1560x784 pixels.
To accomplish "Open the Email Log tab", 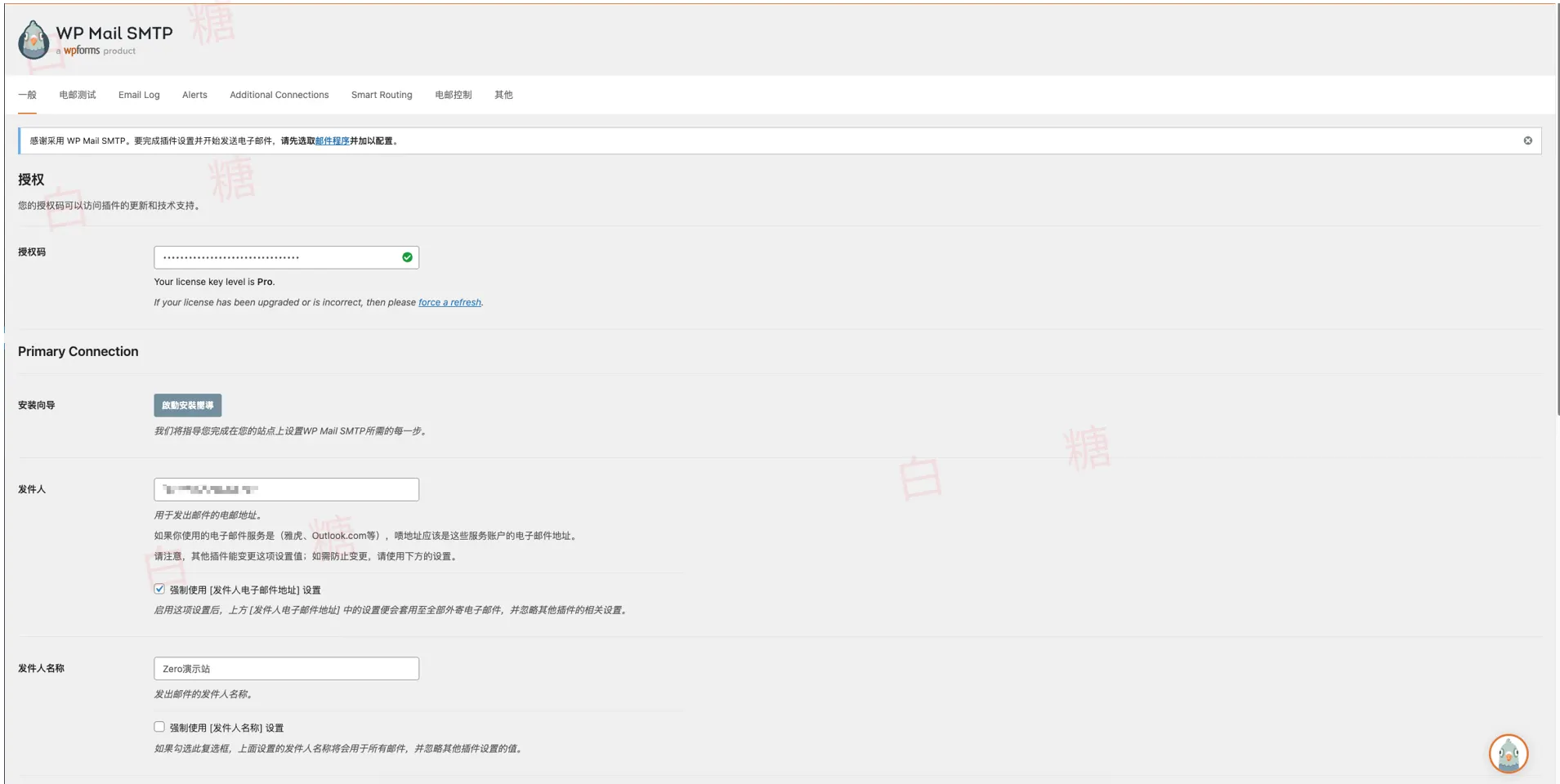I will pyautogui.click(x=139, y=95).
